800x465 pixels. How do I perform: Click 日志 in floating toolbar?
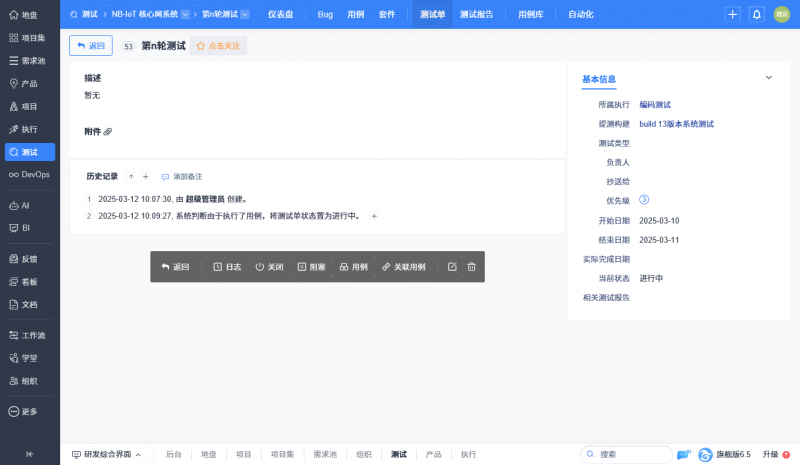(227, 267)
